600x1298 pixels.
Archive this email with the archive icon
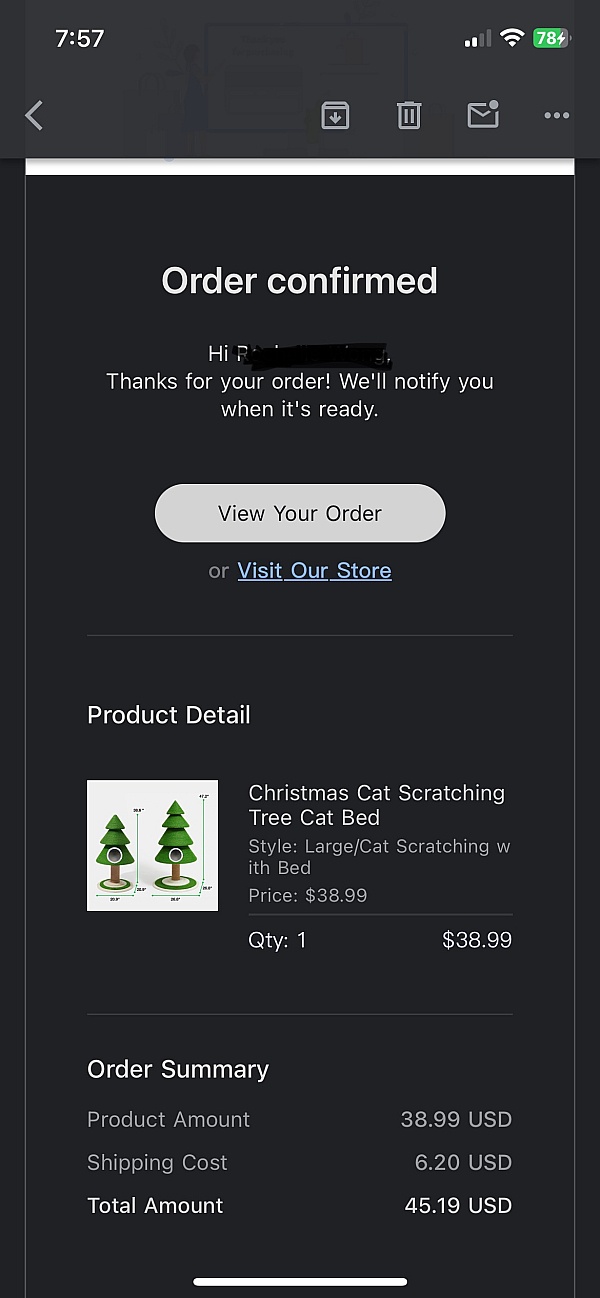335,116
